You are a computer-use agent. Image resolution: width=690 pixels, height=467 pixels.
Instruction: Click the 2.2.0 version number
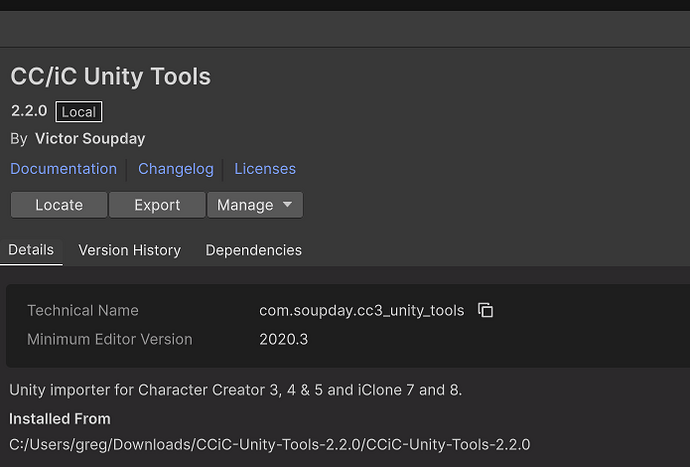(29, 111)
